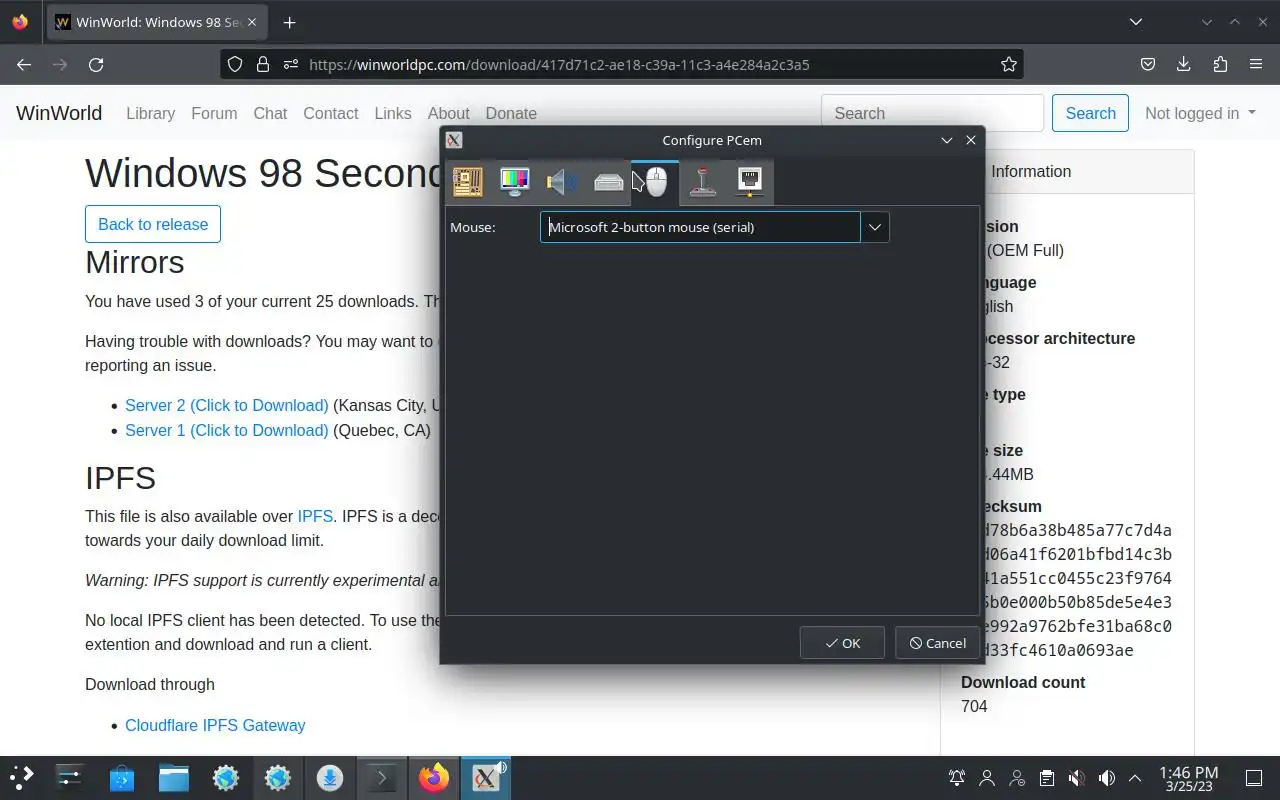Click the PCem dialog title bar X11 icon
The height and width of the screenshot is (800, 1280).
click(454, 140)
